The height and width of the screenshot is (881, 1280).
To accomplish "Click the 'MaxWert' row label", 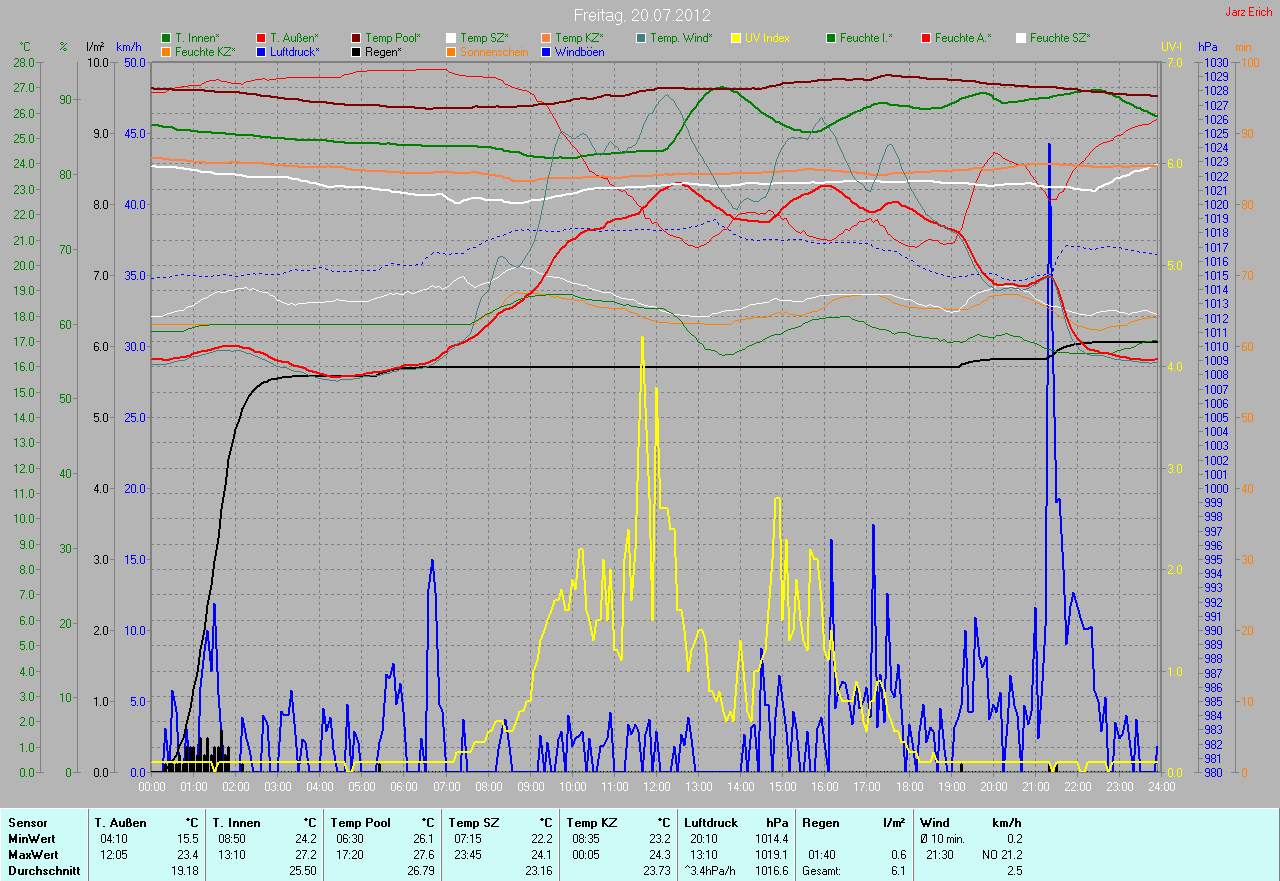I will click(34, 855).
